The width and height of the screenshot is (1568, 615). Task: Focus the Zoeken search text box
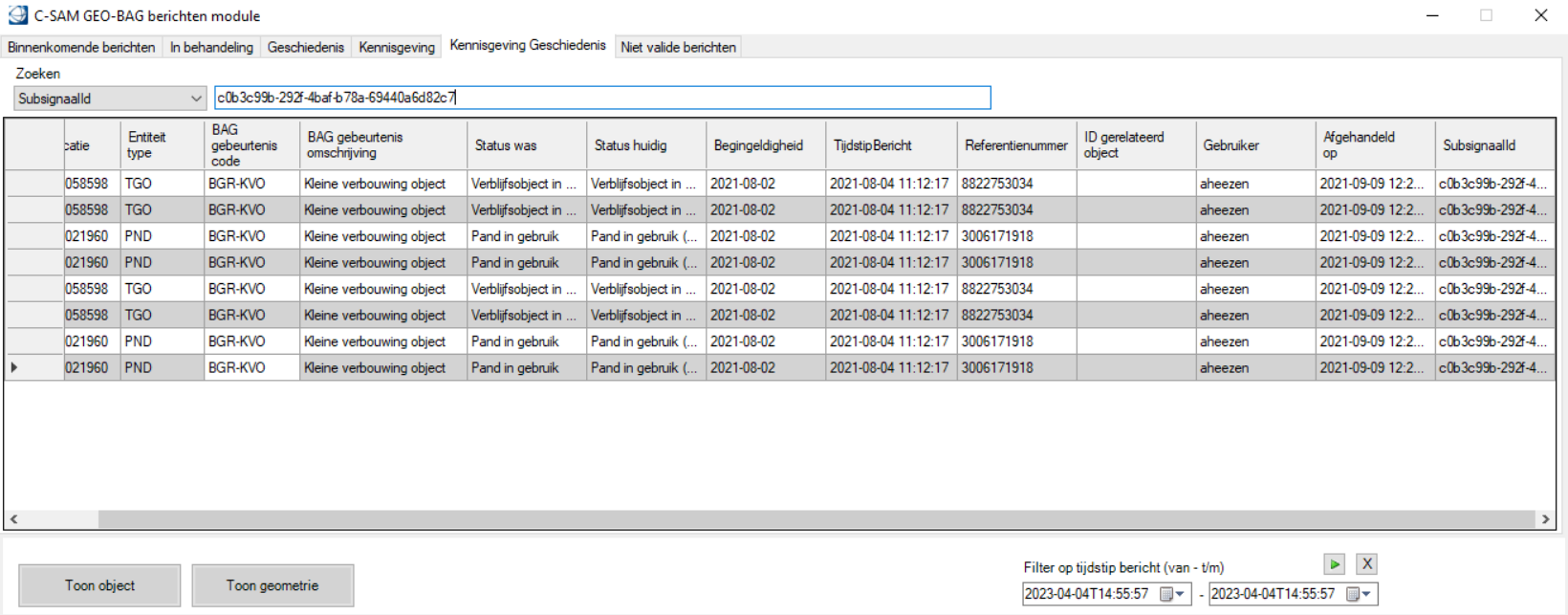(602, 98)
